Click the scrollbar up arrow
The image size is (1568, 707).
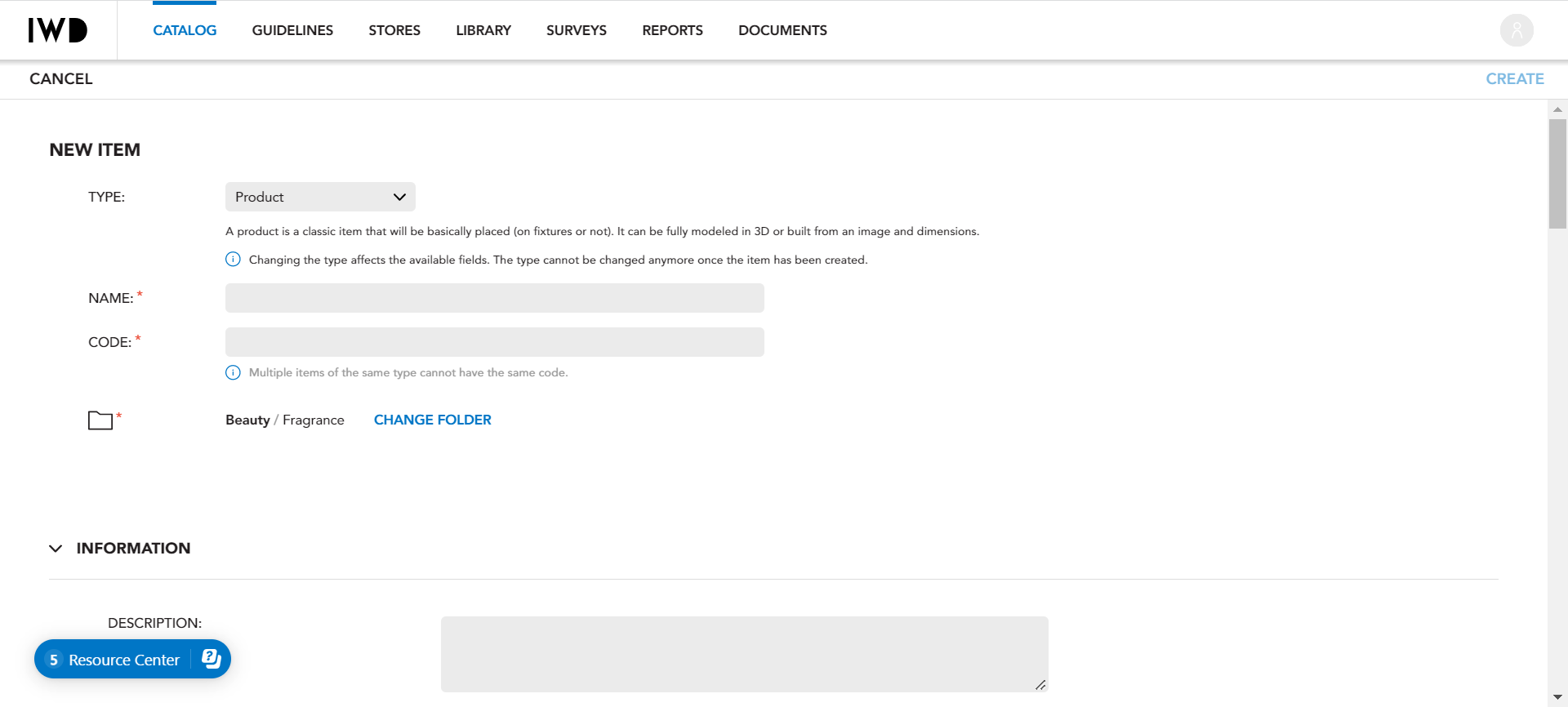[1557, 109]
